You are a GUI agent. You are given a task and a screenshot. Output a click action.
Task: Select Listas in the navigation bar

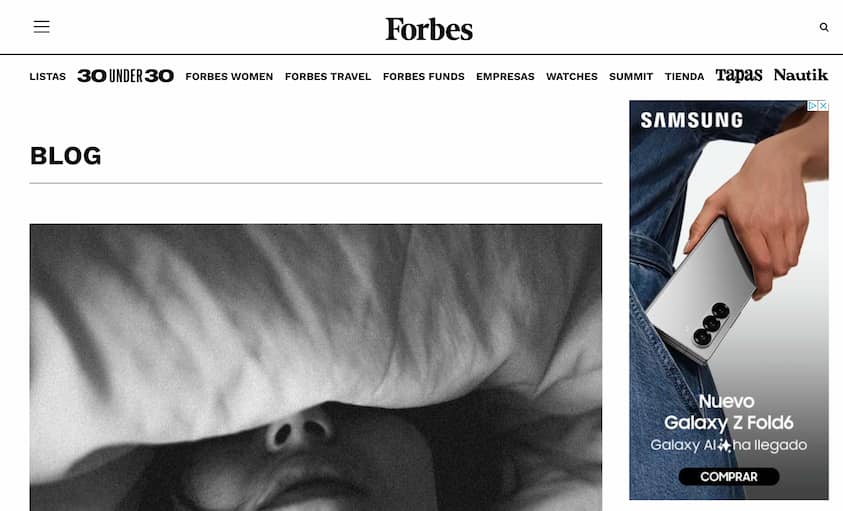(x=48, y=76)
